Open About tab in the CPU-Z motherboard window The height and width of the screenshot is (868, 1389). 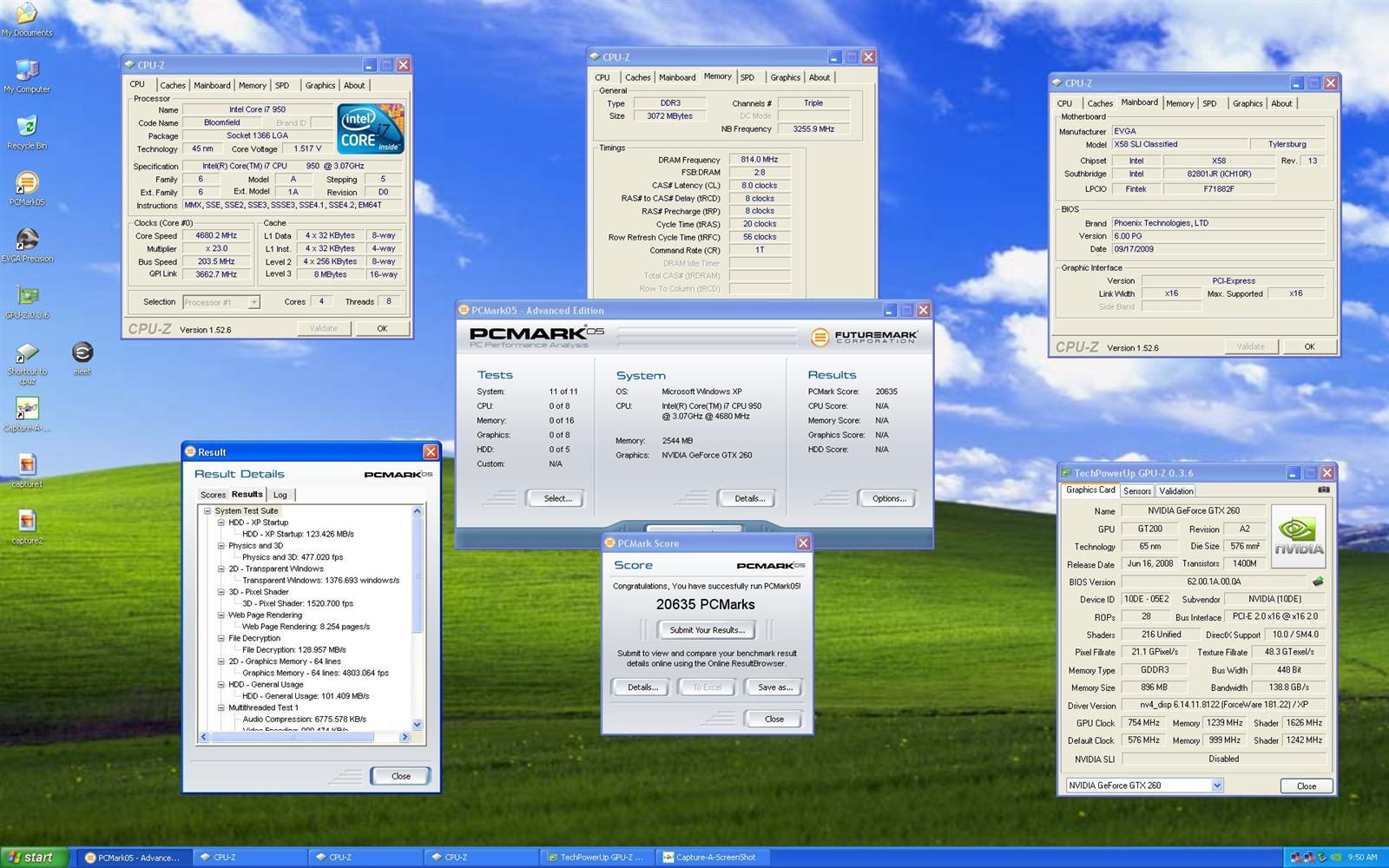(x=1281, y=103)
